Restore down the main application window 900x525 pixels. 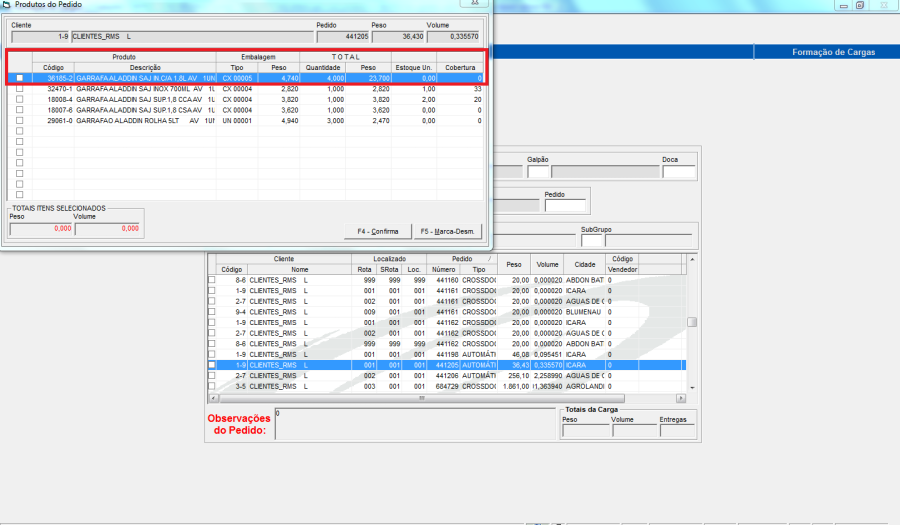(x=860, y=5)
